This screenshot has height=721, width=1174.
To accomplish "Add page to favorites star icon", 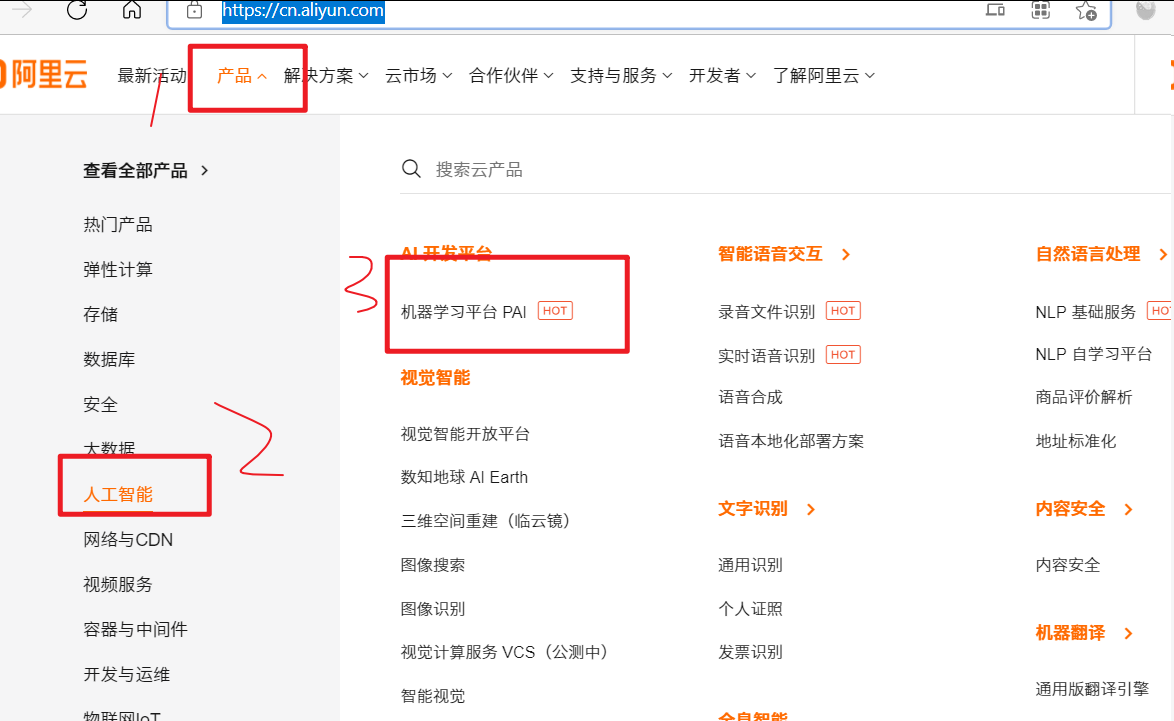I will (1086, 10).
